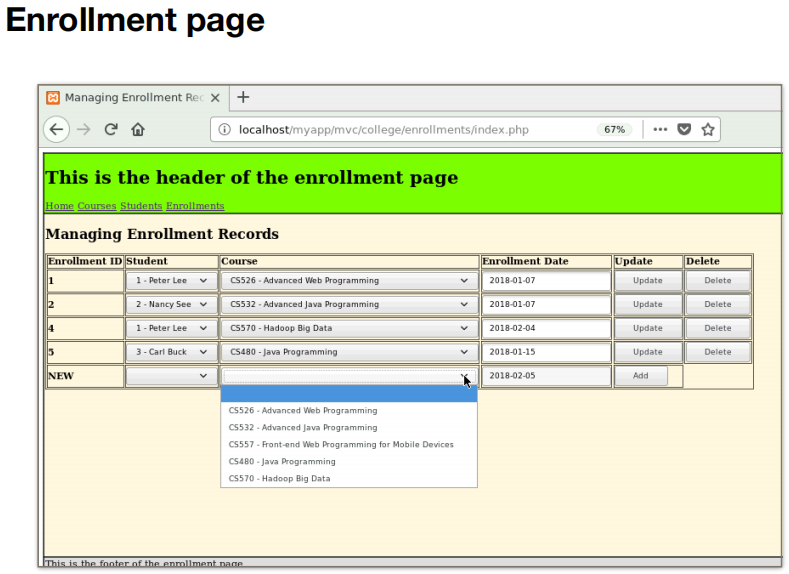Viewport: 789px width, 574px height.
Task: Select the blank highlighted option in course list
Action: [349, 393]
